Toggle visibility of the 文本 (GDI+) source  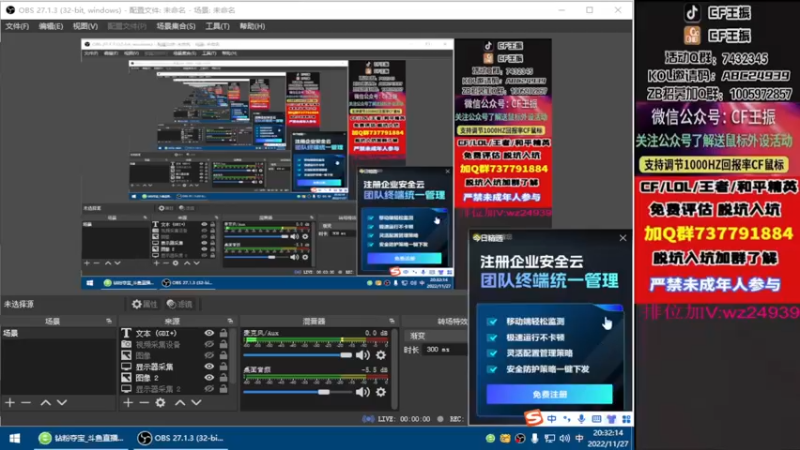209,333
